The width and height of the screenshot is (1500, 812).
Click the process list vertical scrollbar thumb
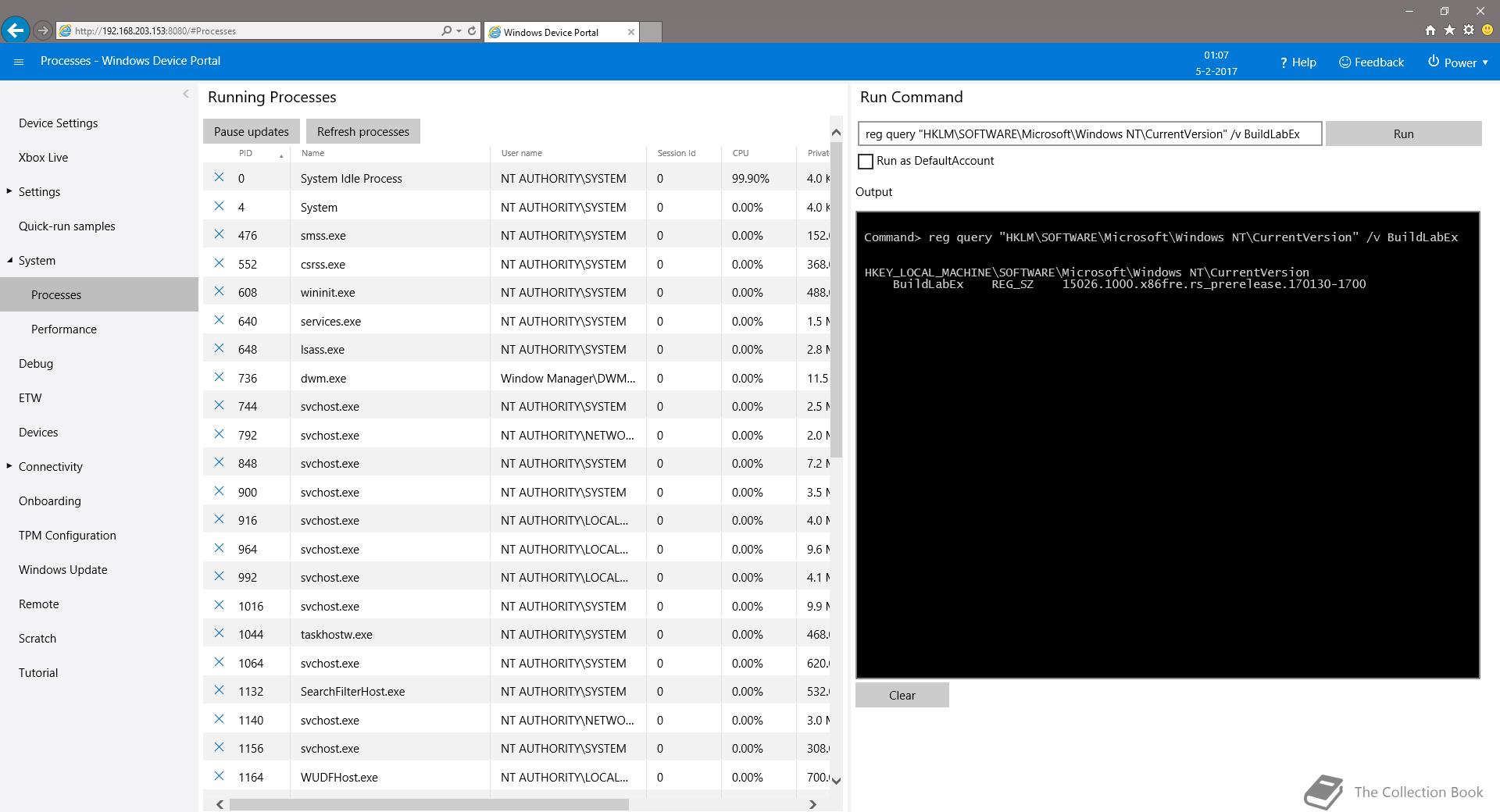[836, 299]
